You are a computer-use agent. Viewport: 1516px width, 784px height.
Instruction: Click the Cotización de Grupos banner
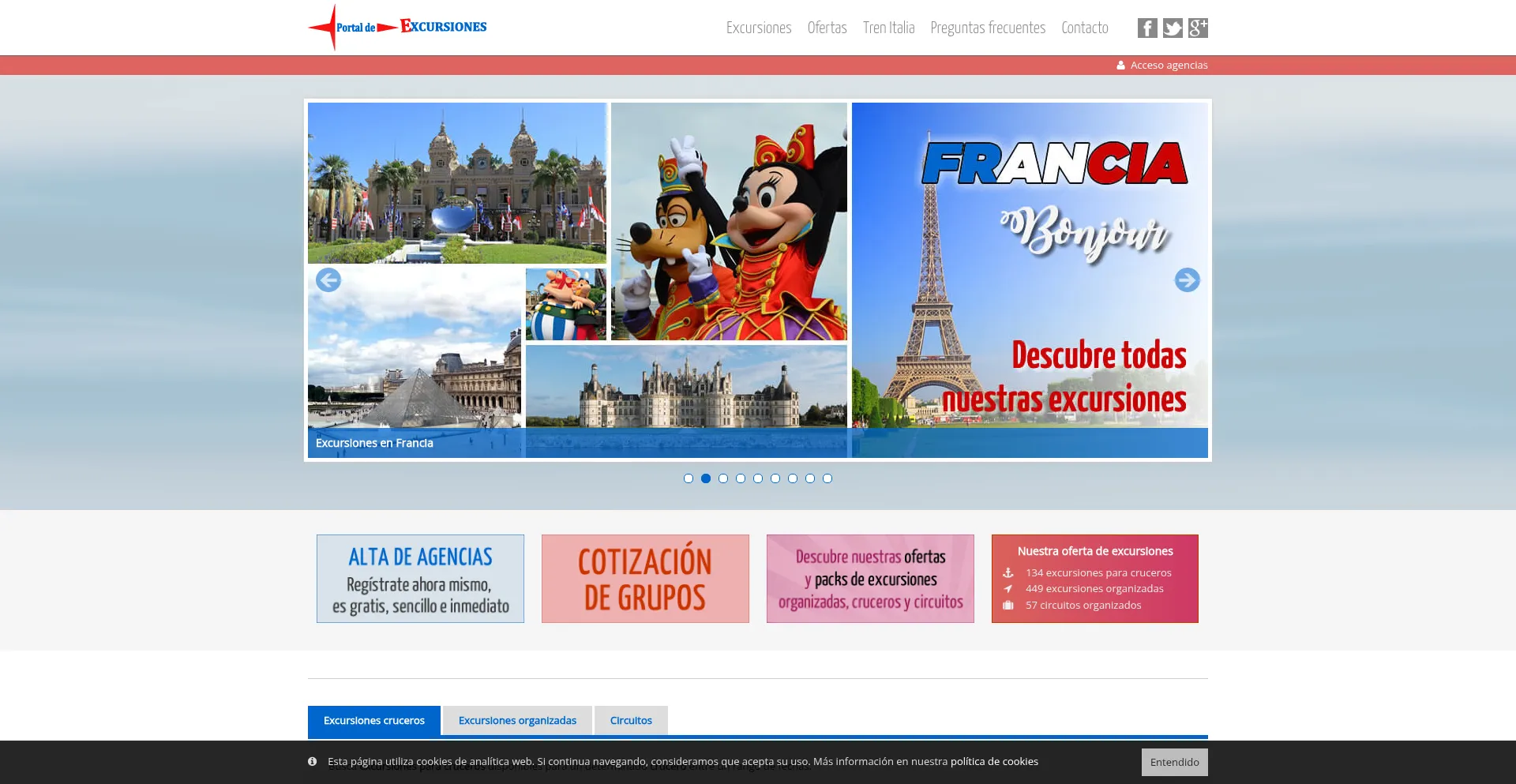tap(645, 579)
